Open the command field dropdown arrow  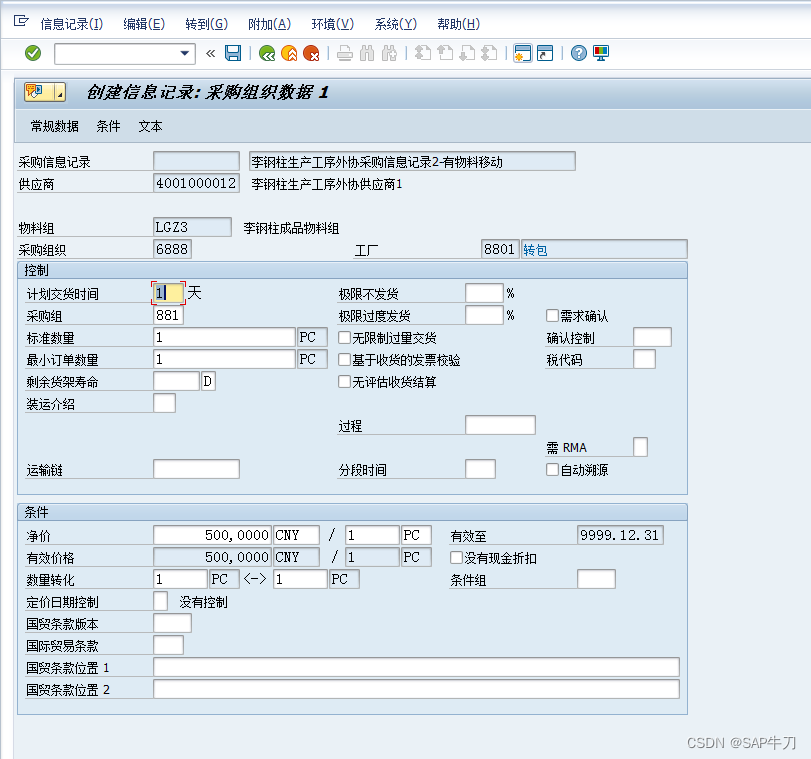tap(184, 53)
